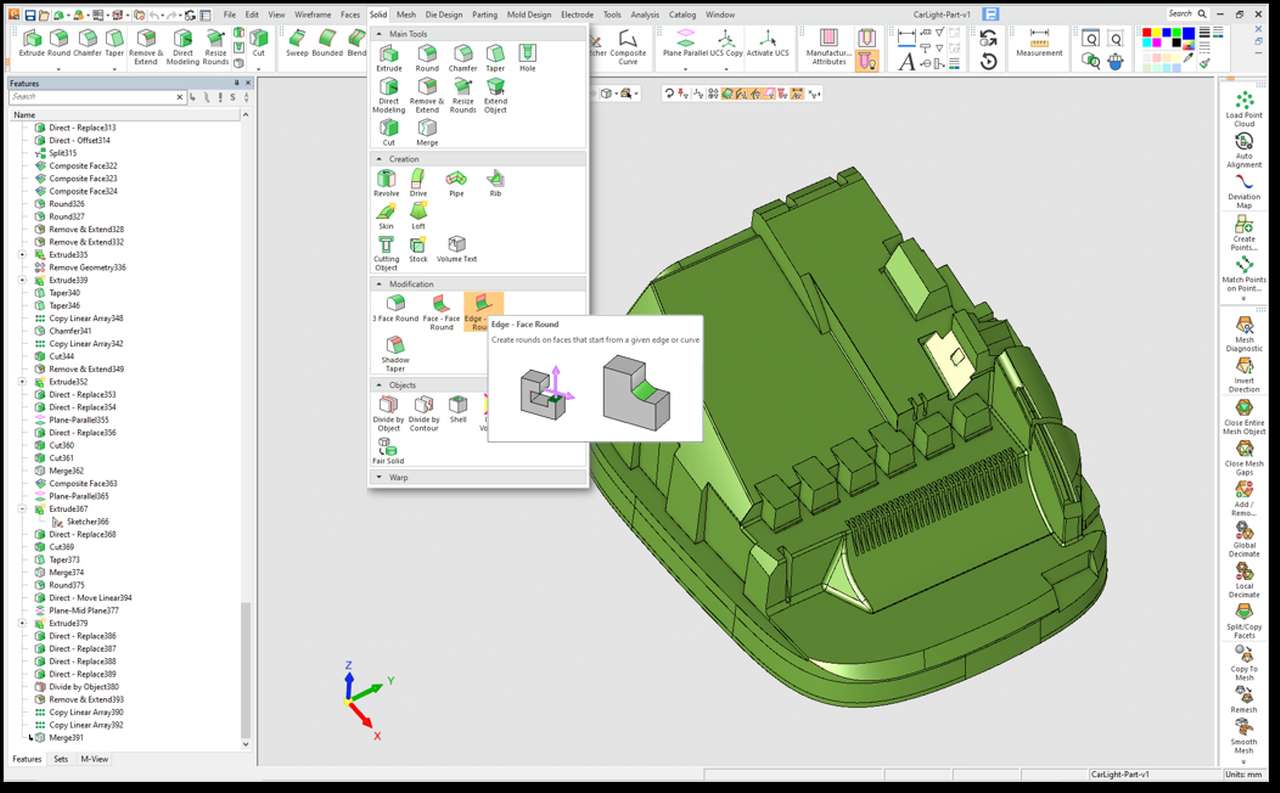The width and height of the screenshot is (1280, 793).
Task: Click the Load Point Cloud icon
Action: [x=1244, y=108]
